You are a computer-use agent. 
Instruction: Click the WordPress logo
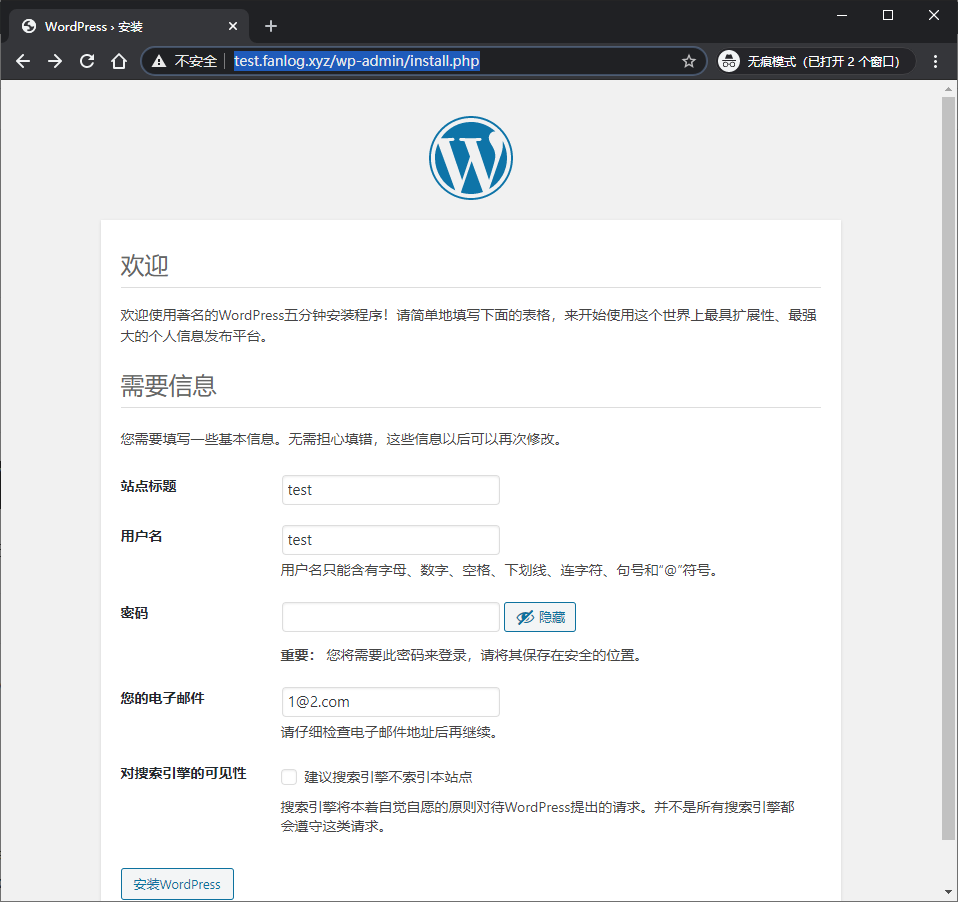pos(470,158)
